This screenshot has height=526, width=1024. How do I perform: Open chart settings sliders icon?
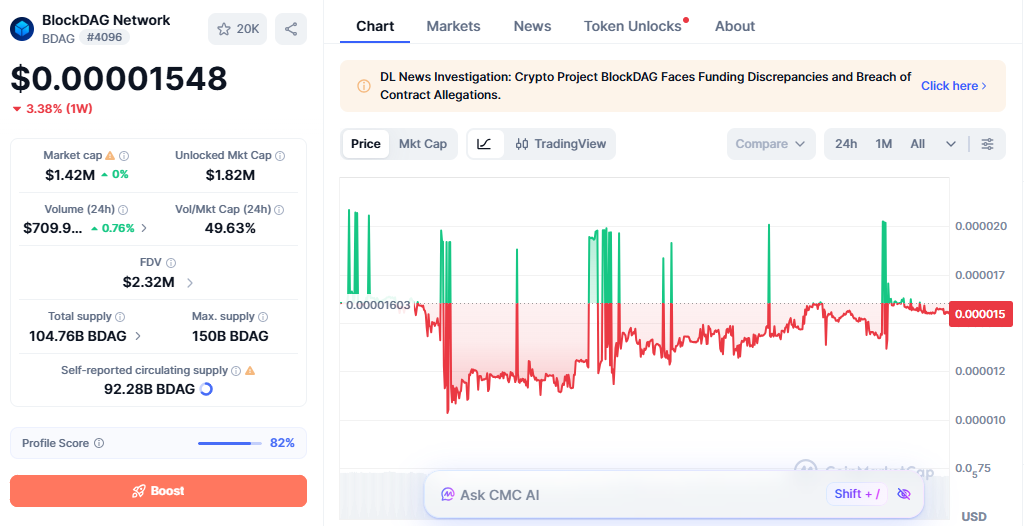[x=988, y=144]
